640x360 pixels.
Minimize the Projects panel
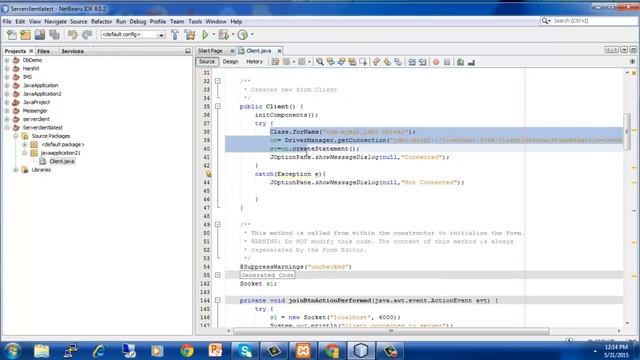coord(188,51)
